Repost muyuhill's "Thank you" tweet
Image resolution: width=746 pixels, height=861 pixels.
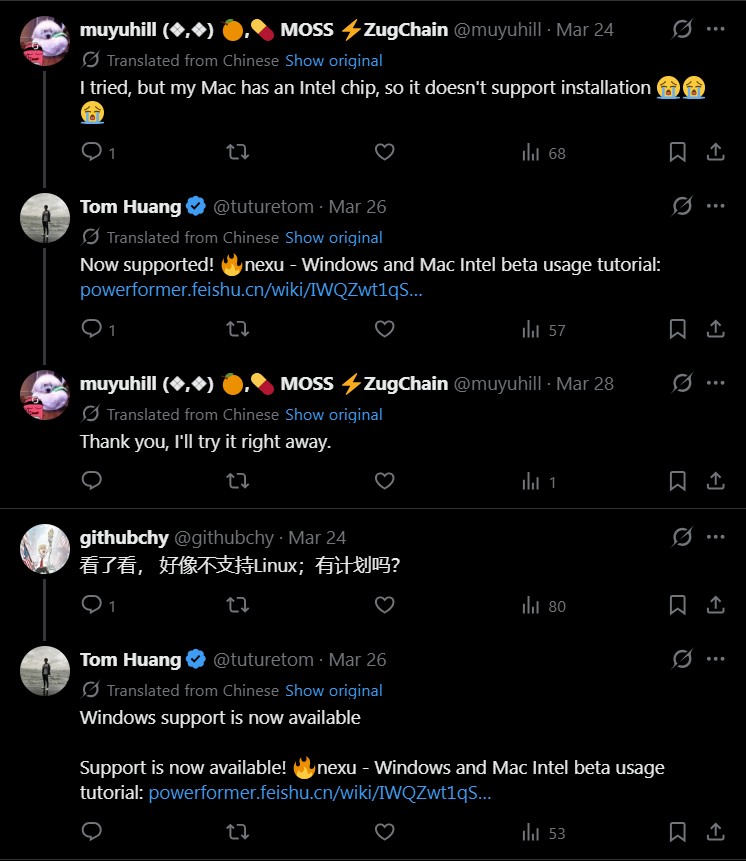click(x=238, y=481)
